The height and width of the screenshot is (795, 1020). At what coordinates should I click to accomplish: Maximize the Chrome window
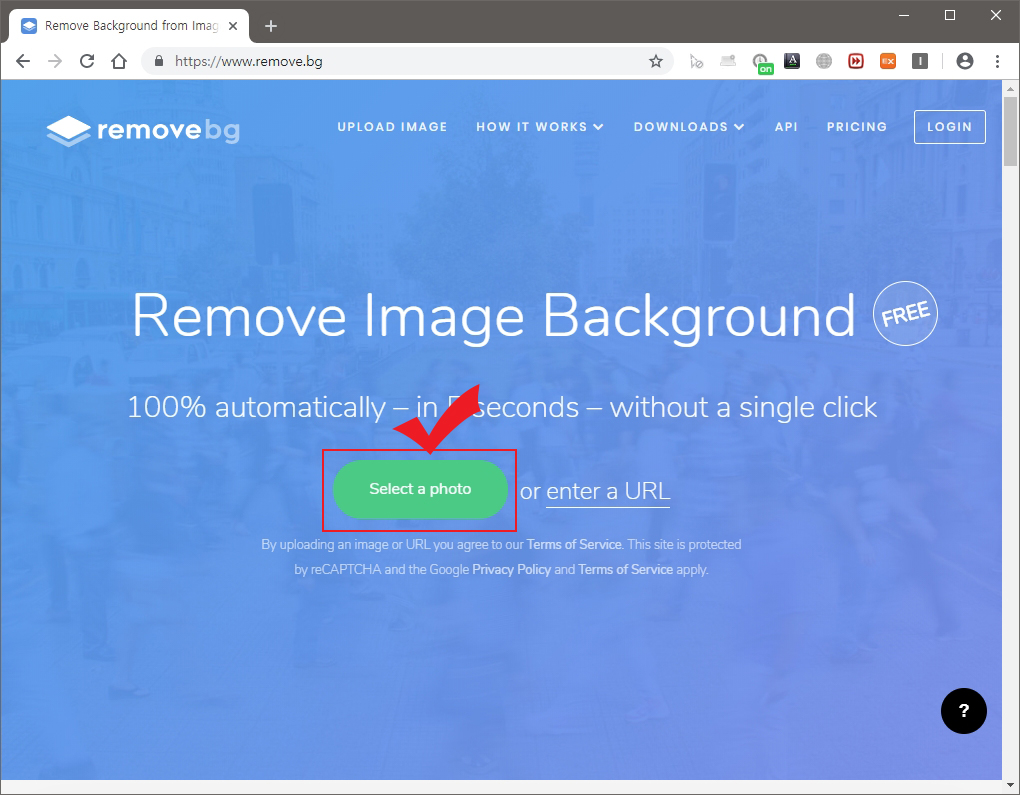tap(950, 15)
